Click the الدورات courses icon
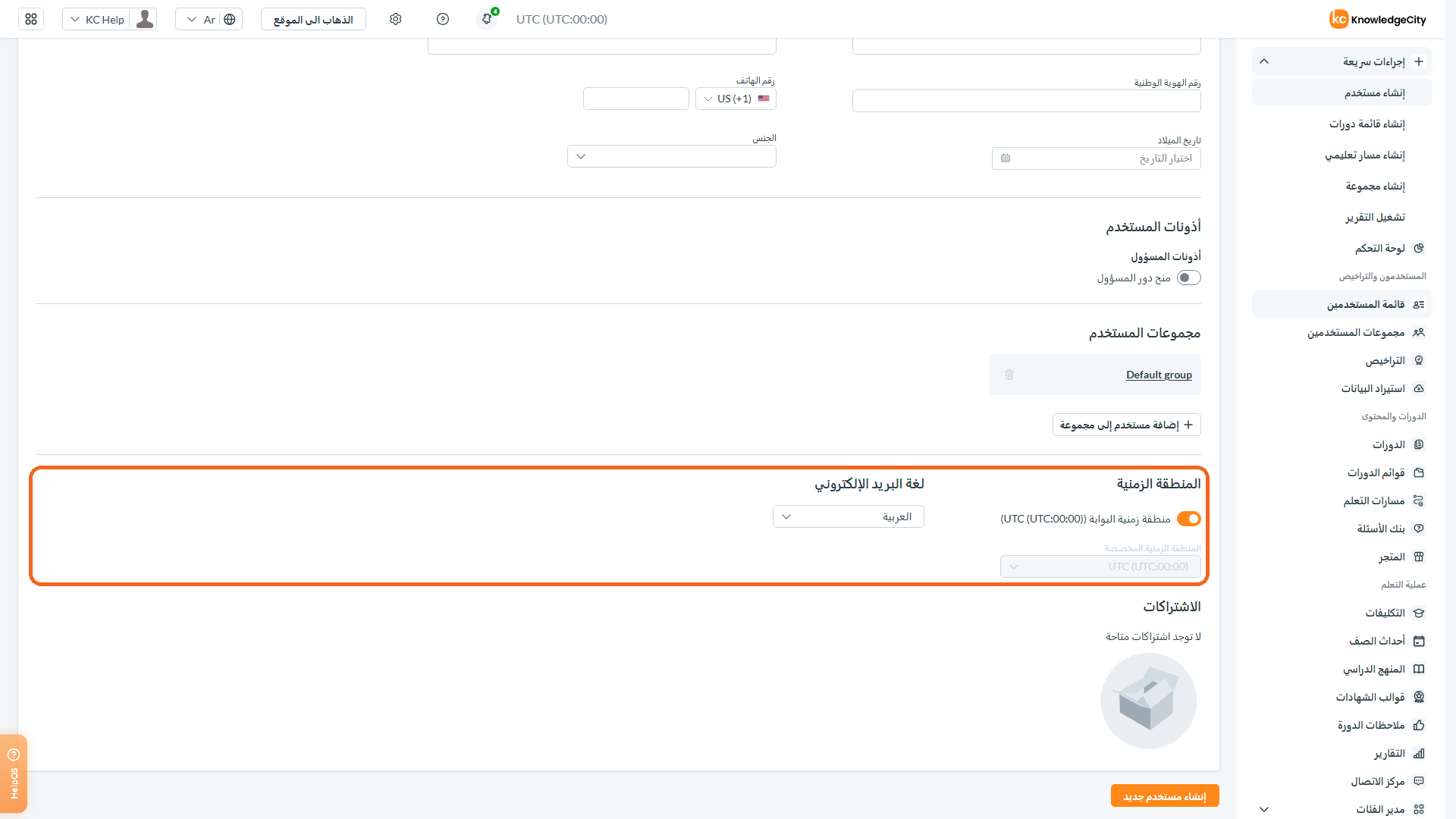1456x819 pixels. (x=1419, y=444)
